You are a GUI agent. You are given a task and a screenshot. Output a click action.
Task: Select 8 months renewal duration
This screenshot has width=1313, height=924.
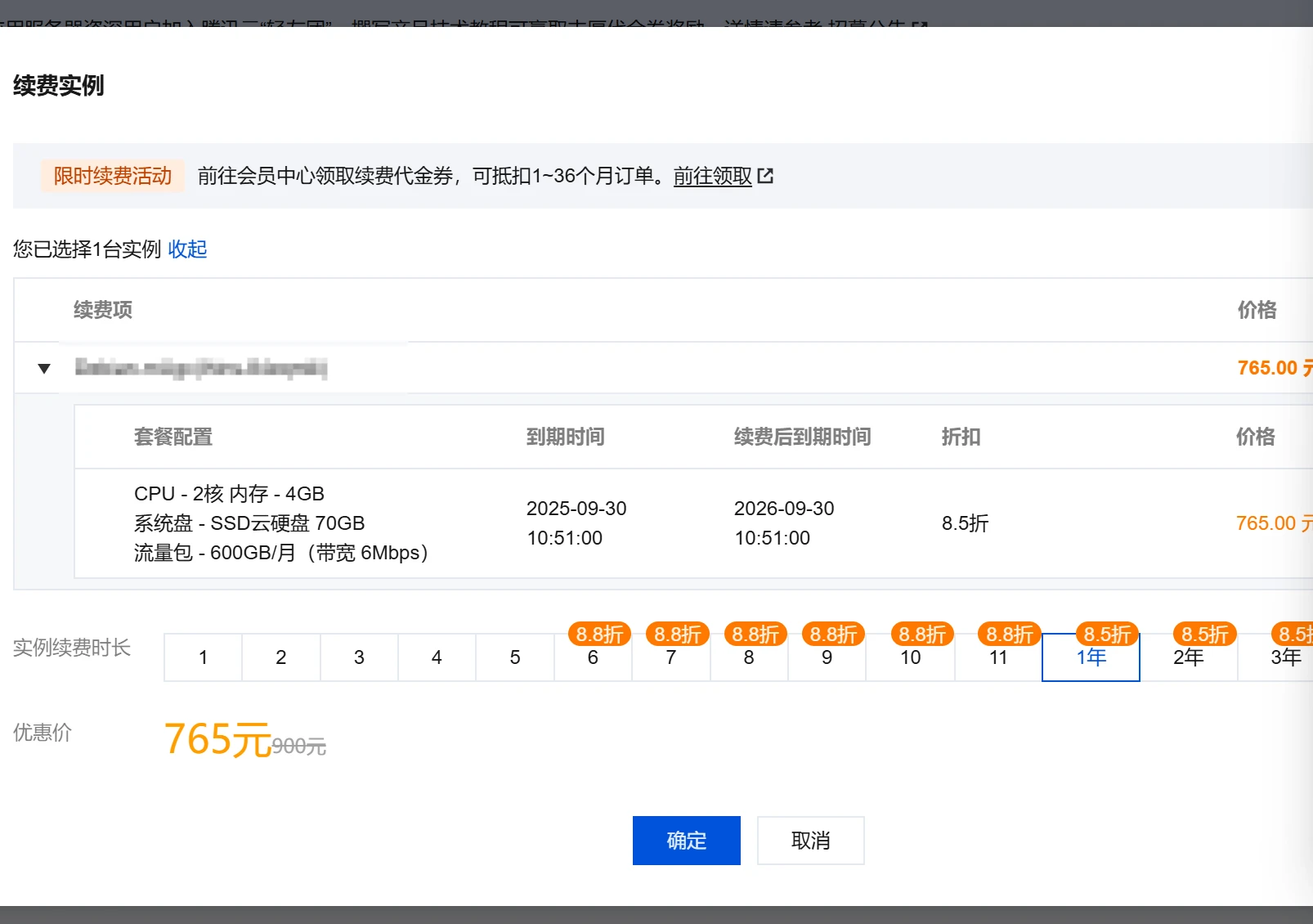[749, 657]
